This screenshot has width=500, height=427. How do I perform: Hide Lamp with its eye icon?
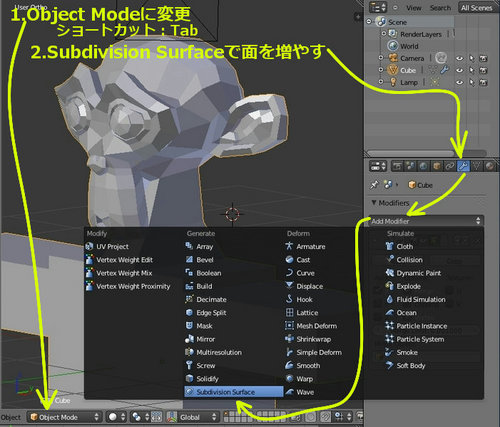pos(460,82)
